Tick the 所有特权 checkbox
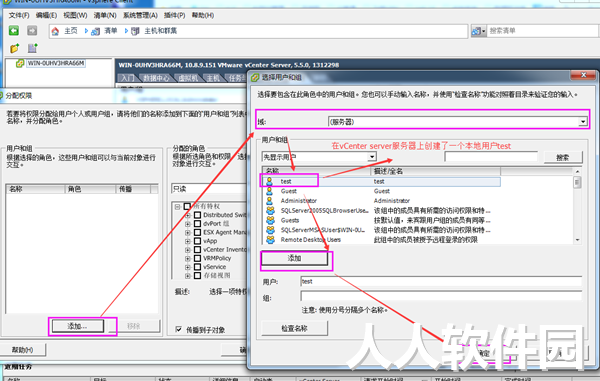This screenshot has height=381, width=600. (188, 207)
